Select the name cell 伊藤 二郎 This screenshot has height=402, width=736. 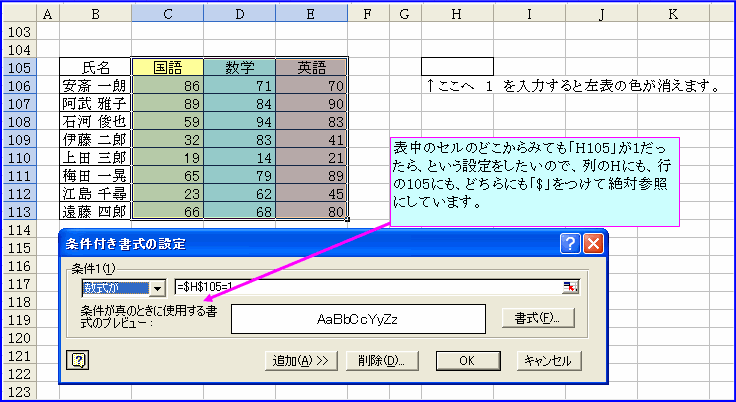point(95,139)
